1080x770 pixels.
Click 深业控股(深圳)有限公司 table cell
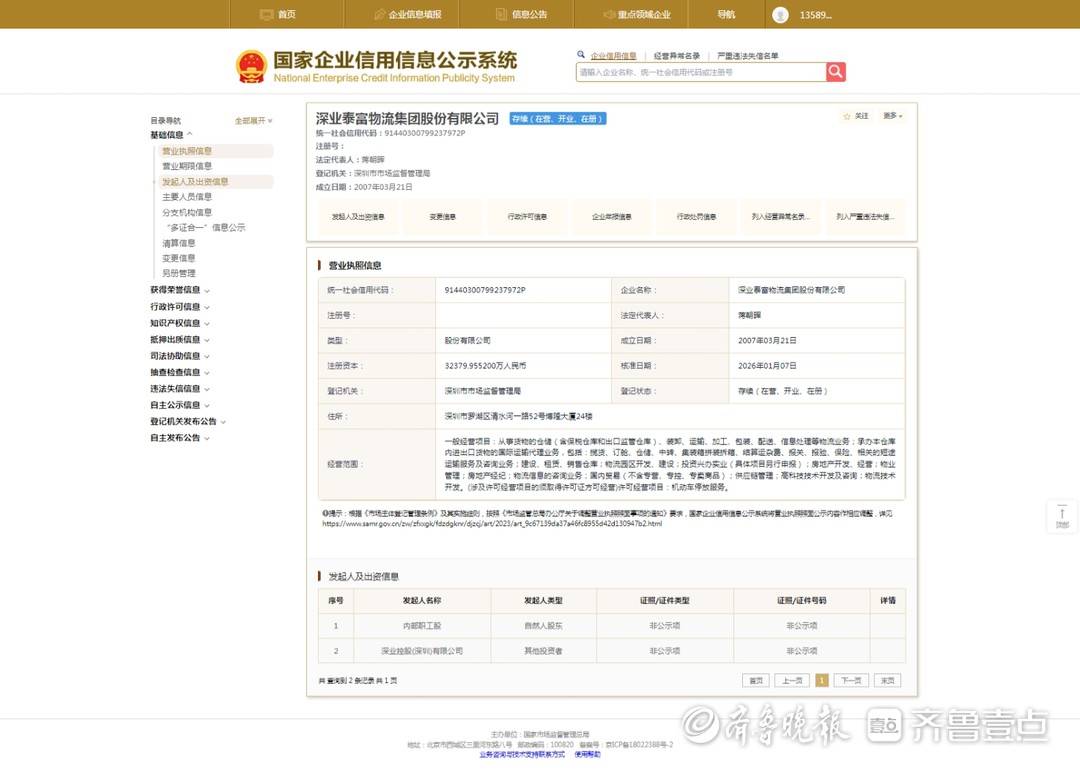pos(422,651)
